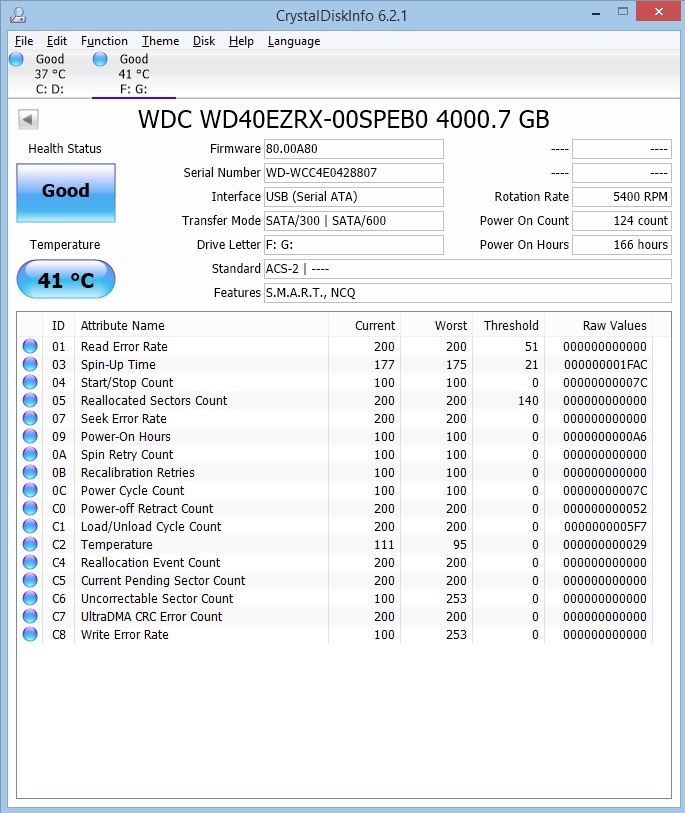Click the Good health status button
Viewport: 685px width, 813px height.
(66, 193)
